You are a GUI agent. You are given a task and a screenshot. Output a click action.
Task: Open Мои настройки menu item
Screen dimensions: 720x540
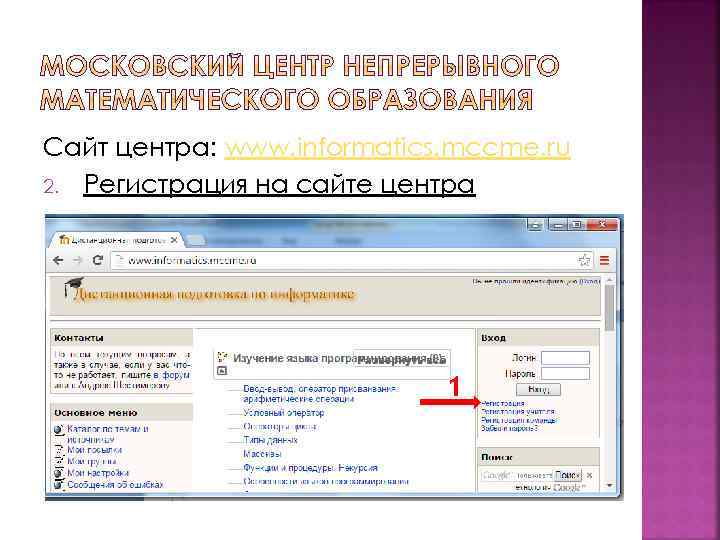[98, 473]
